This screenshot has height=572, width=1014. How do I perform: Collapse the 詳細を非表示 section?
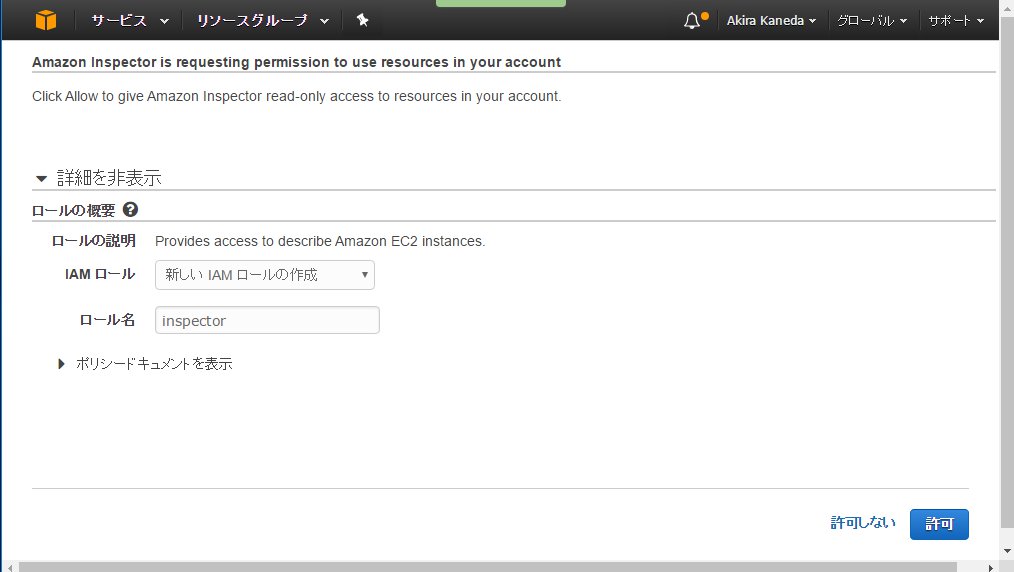98,178
